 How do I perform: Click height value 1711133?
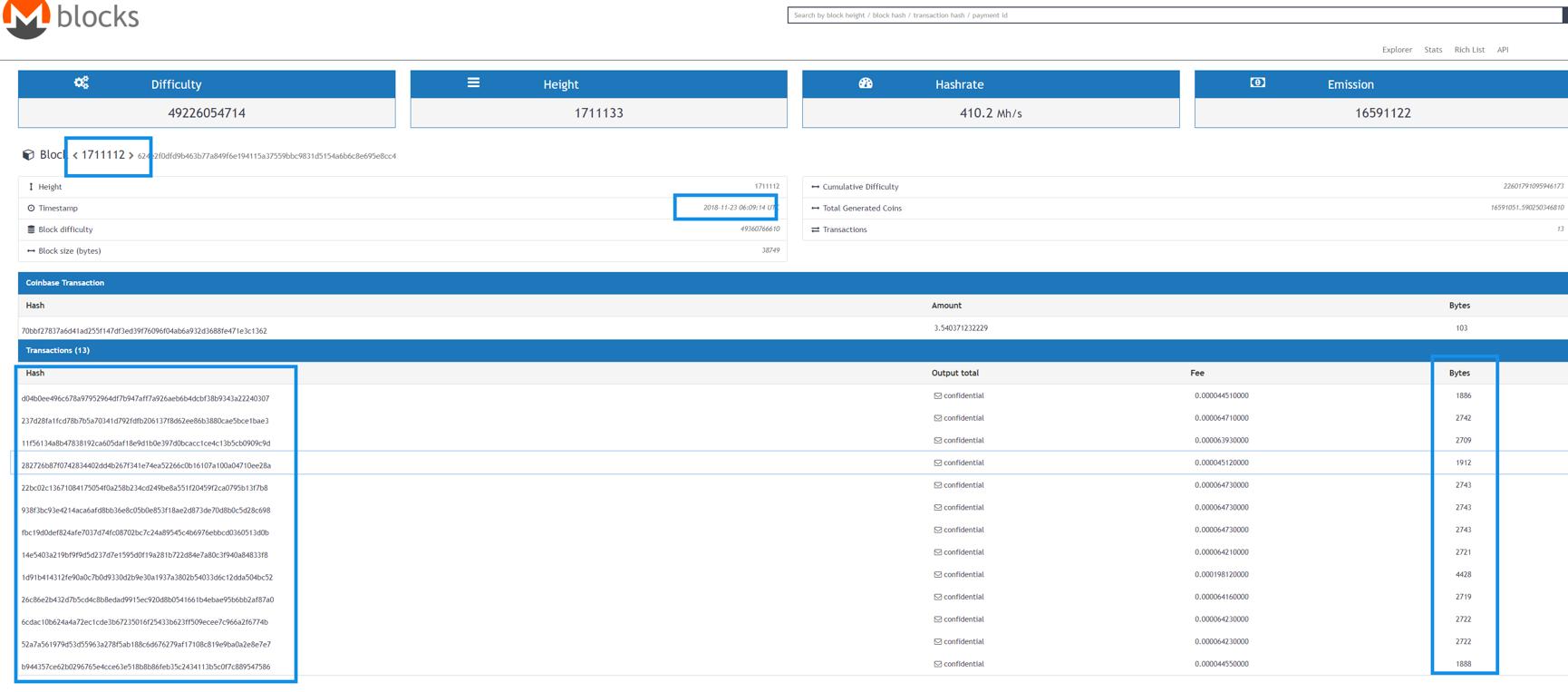[599, 113]
